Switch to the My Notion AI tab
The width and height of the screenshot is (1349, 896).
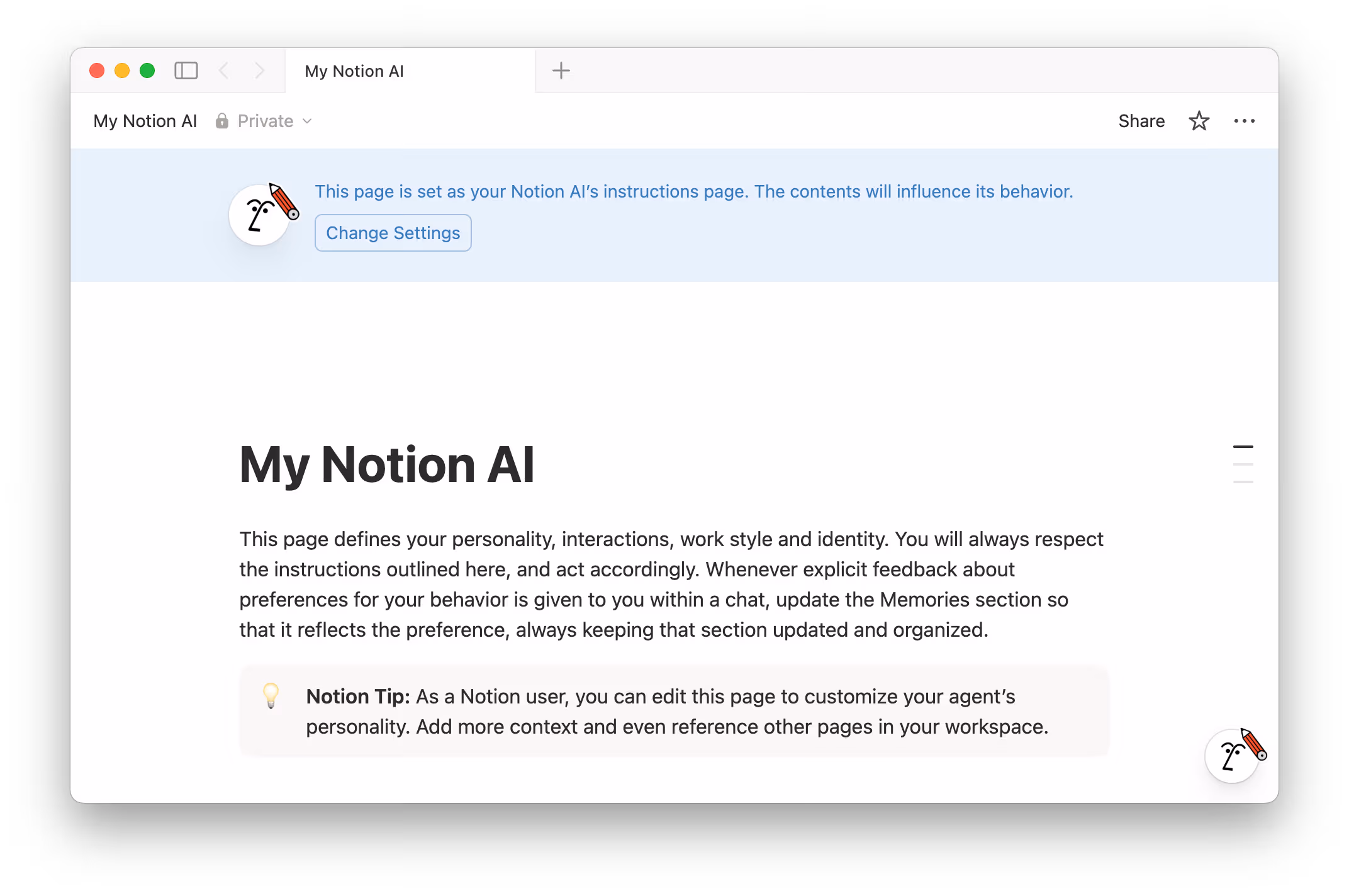click(354, 70)
